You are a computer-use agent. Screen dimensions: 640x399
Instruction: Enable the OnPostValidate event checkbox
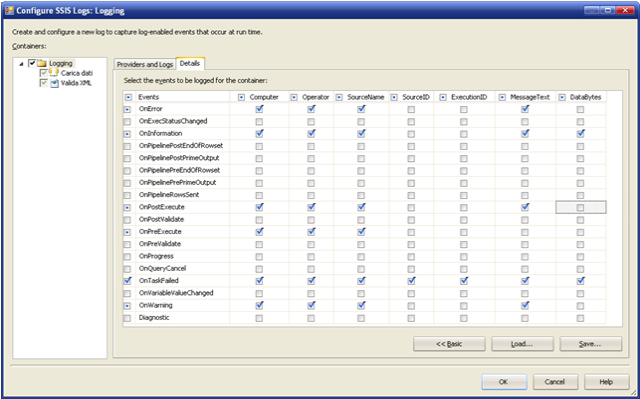click(127, 219)
